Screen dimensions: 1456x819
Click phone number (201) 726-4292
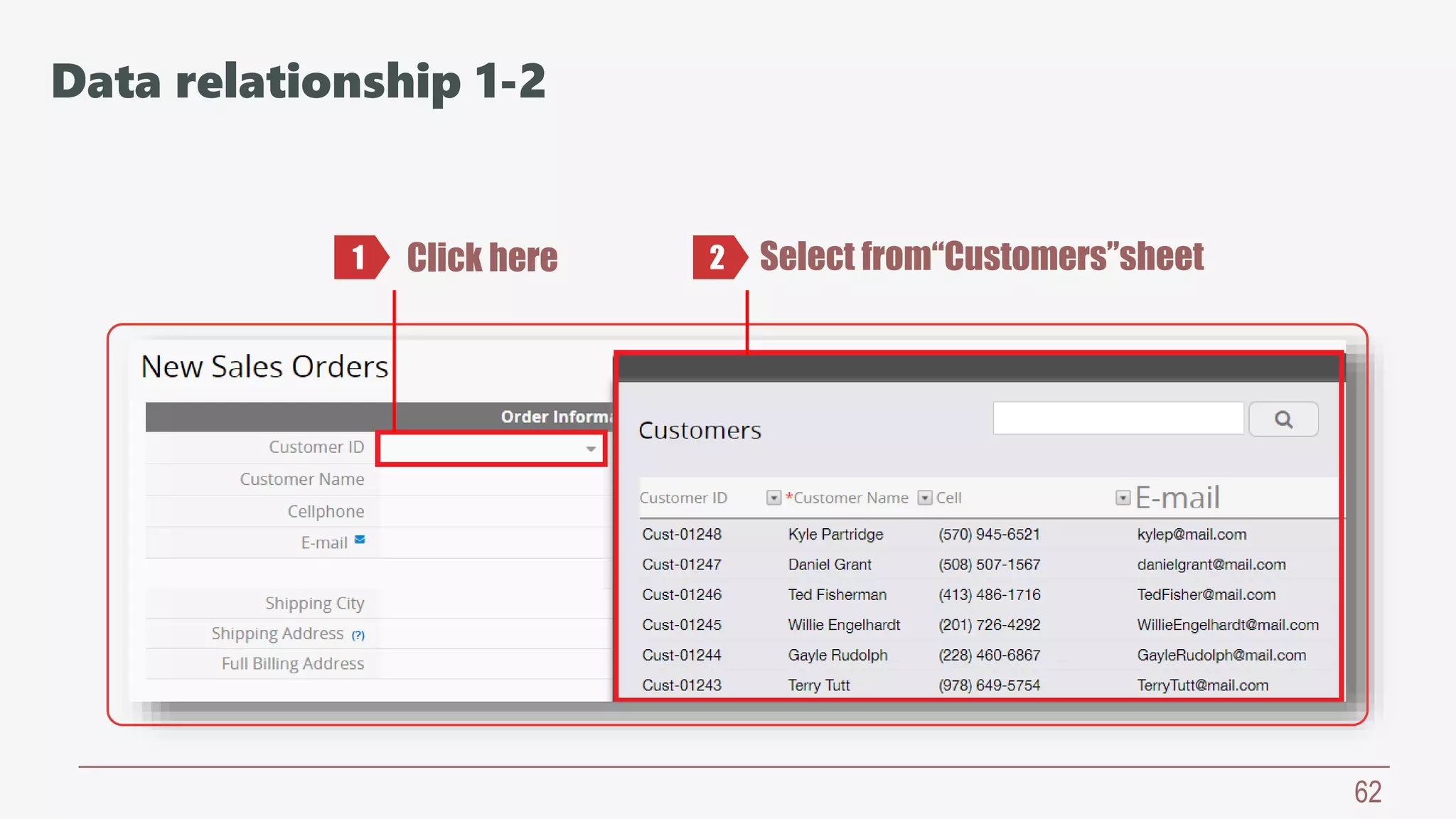point(989,625)
